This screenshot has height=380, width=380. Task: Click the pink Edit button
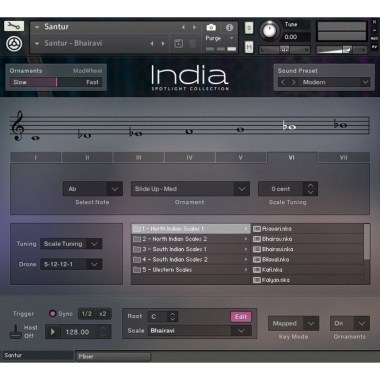(x=241, y=317)
